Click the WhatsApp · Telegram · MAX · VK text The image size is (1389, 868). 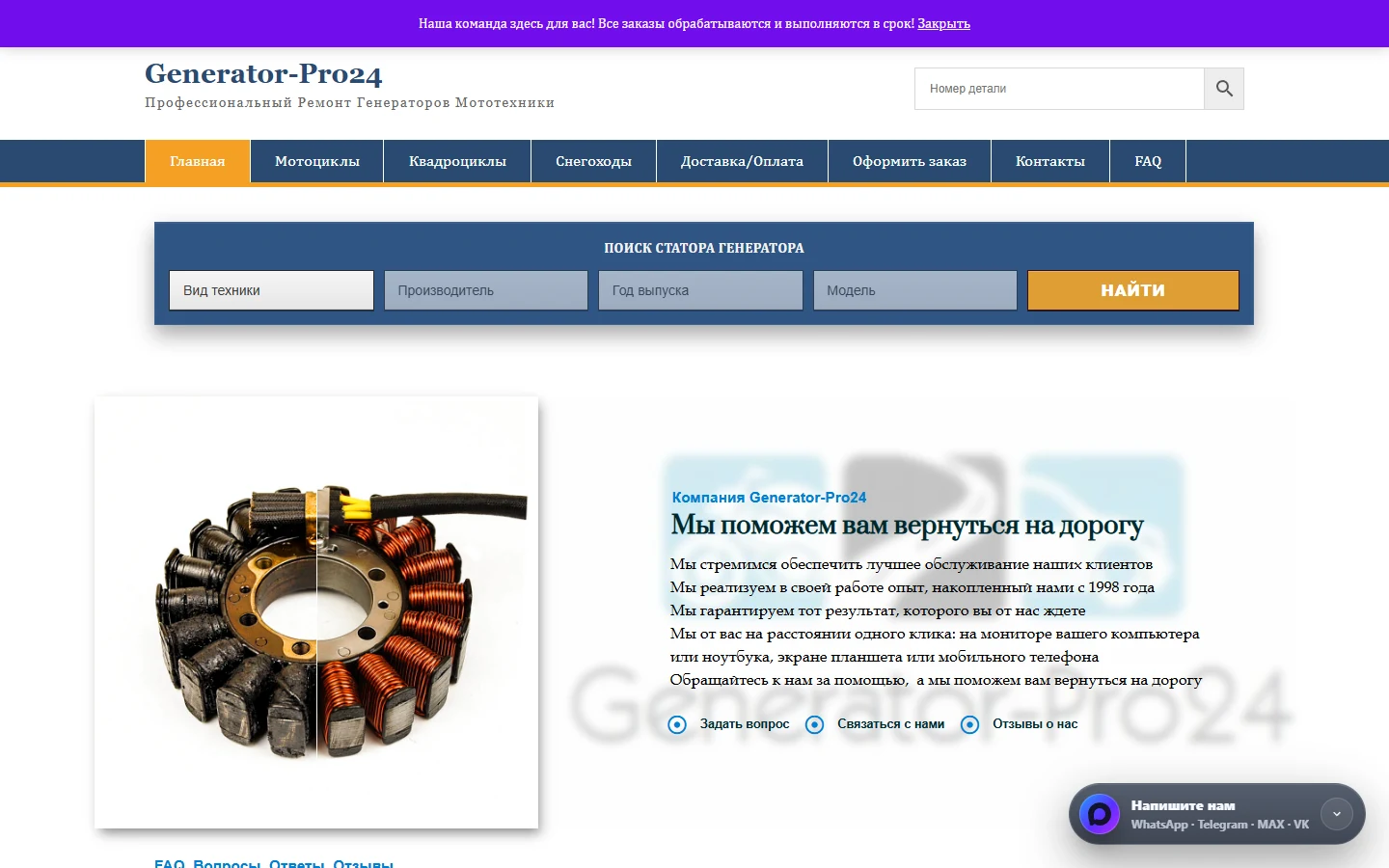coord(1220,825)
